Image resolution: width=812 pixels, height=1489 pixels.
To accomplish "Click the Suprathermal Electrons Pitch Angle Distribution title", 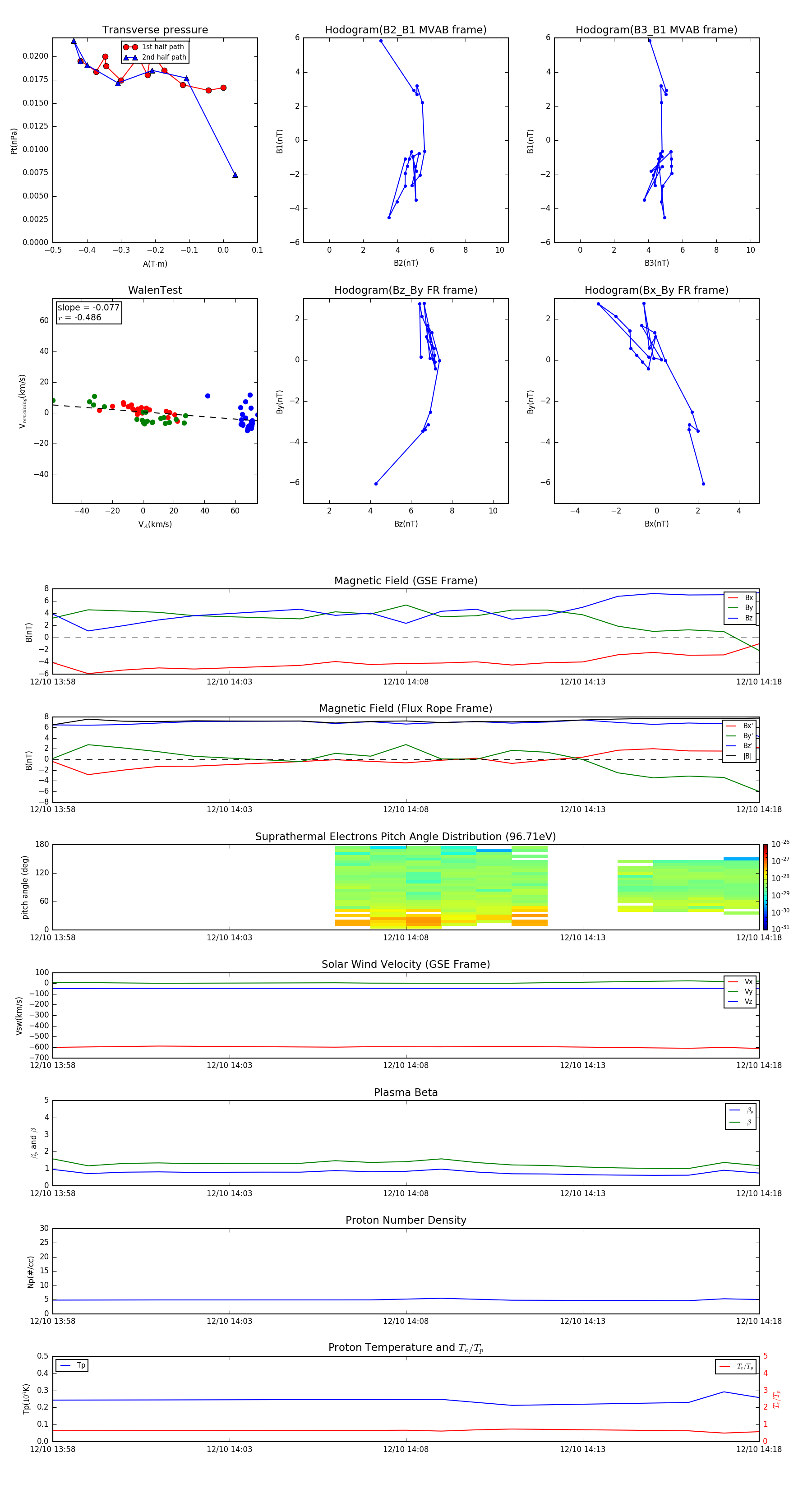I will coord(406,837).
